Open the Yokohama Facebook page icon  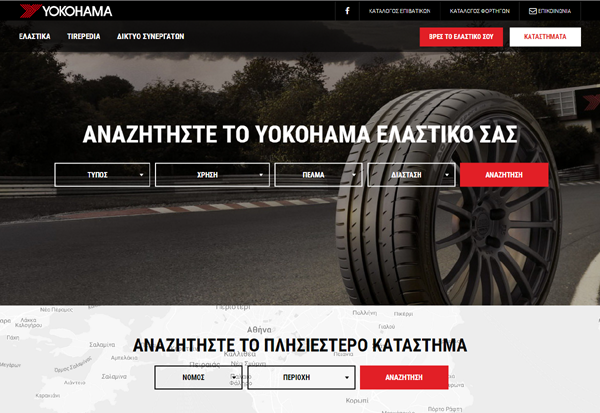coord(347,11)
